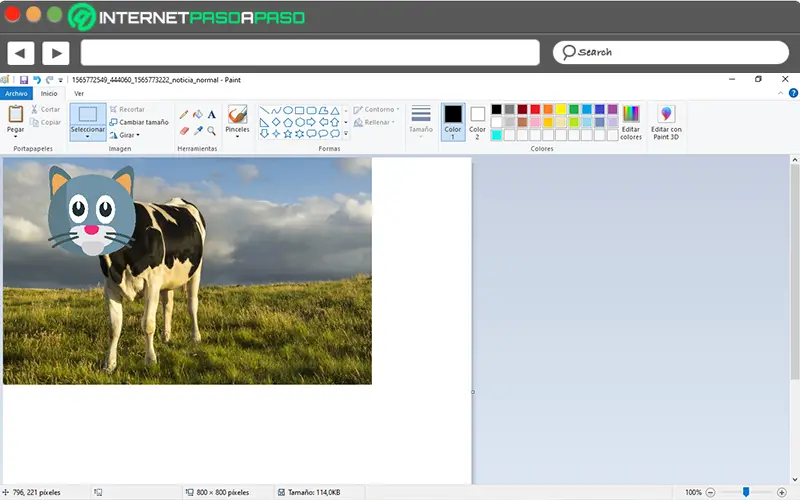Choose the red palette swatch
800x500 pixels.
coord(535,109)
